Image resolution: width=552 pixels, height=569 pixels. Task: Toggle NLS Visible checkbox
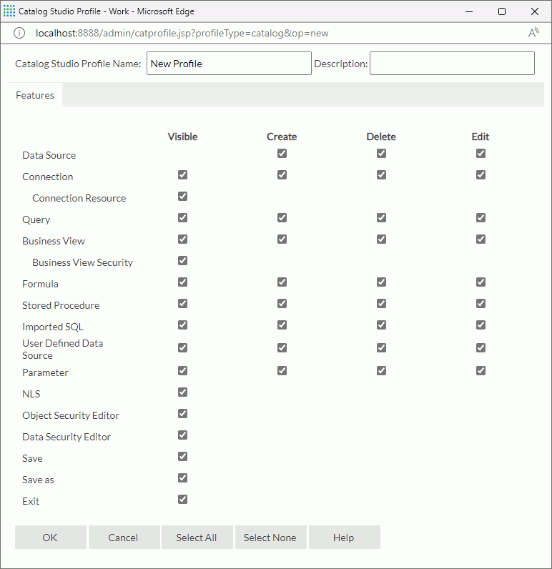point(183,392)
